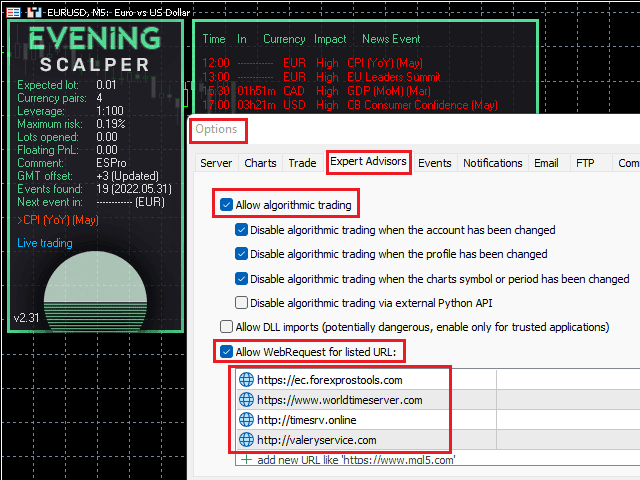This screenshot has height=480, width=640.
Task: Click Live trading link in panel
Action: pos(44,243)
